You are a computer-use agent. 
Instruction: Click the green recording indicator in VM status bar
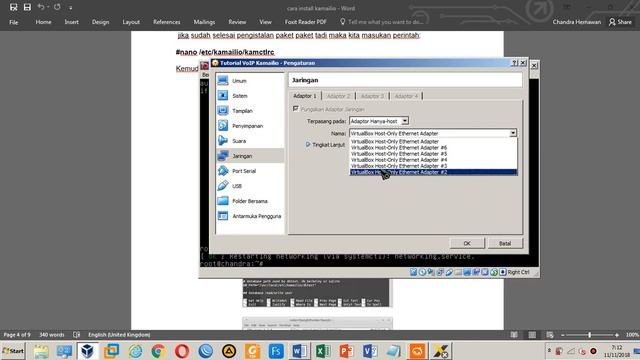tap(494, 272)
